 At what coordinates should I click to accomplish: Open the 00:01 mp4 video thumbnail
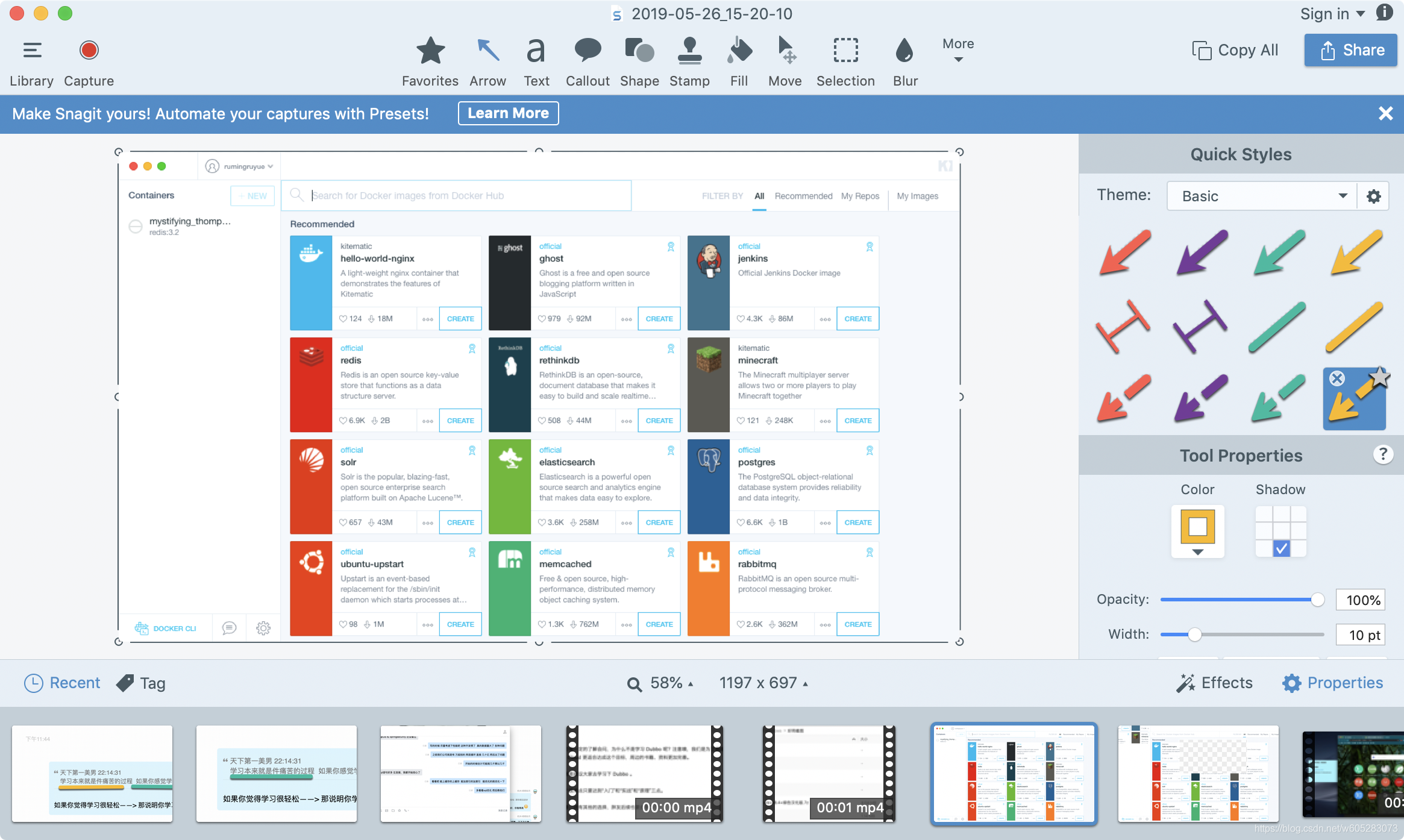click(x=829, y=774)
